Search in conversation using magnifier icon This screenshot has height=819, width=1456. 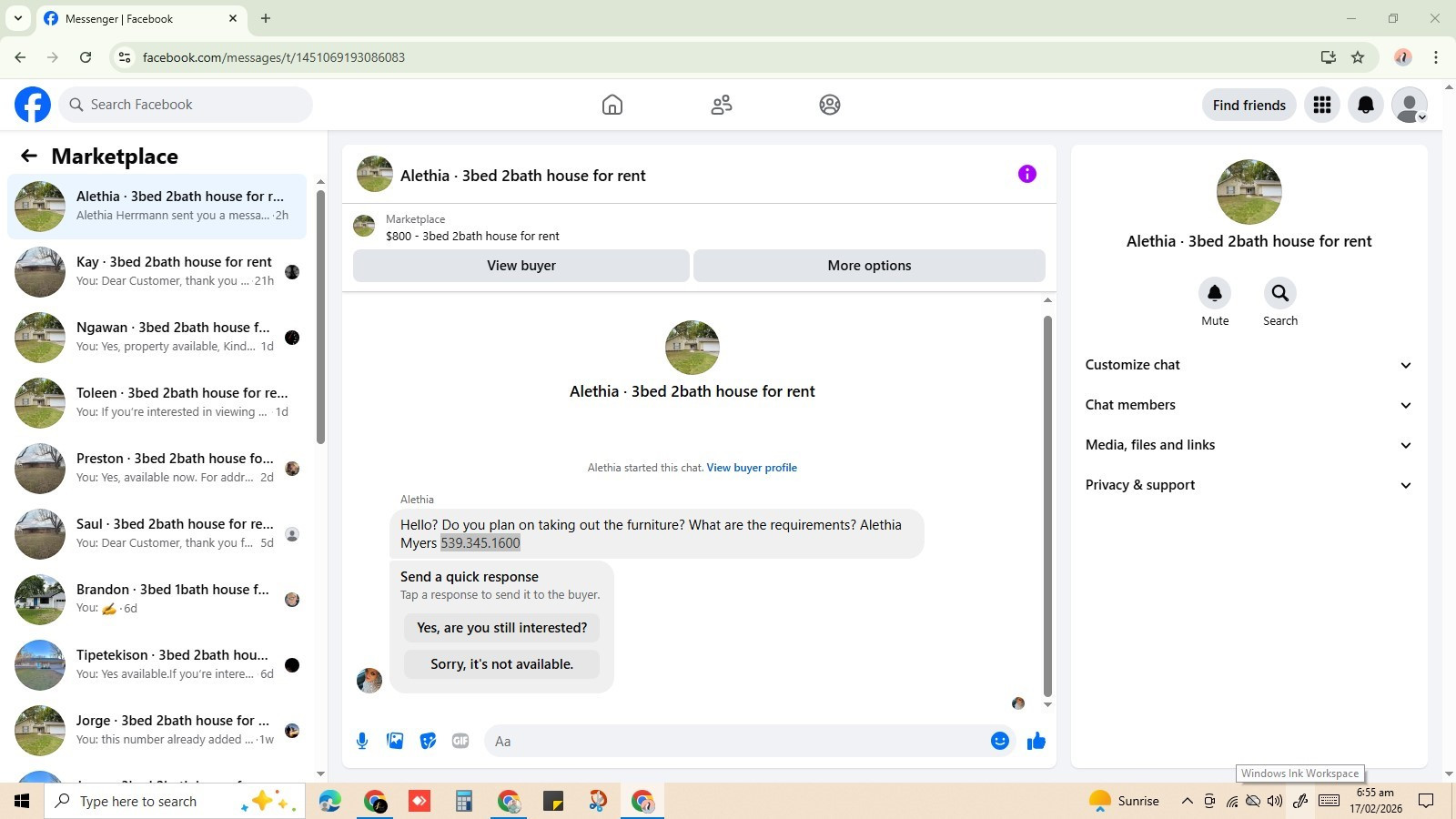1280,293
